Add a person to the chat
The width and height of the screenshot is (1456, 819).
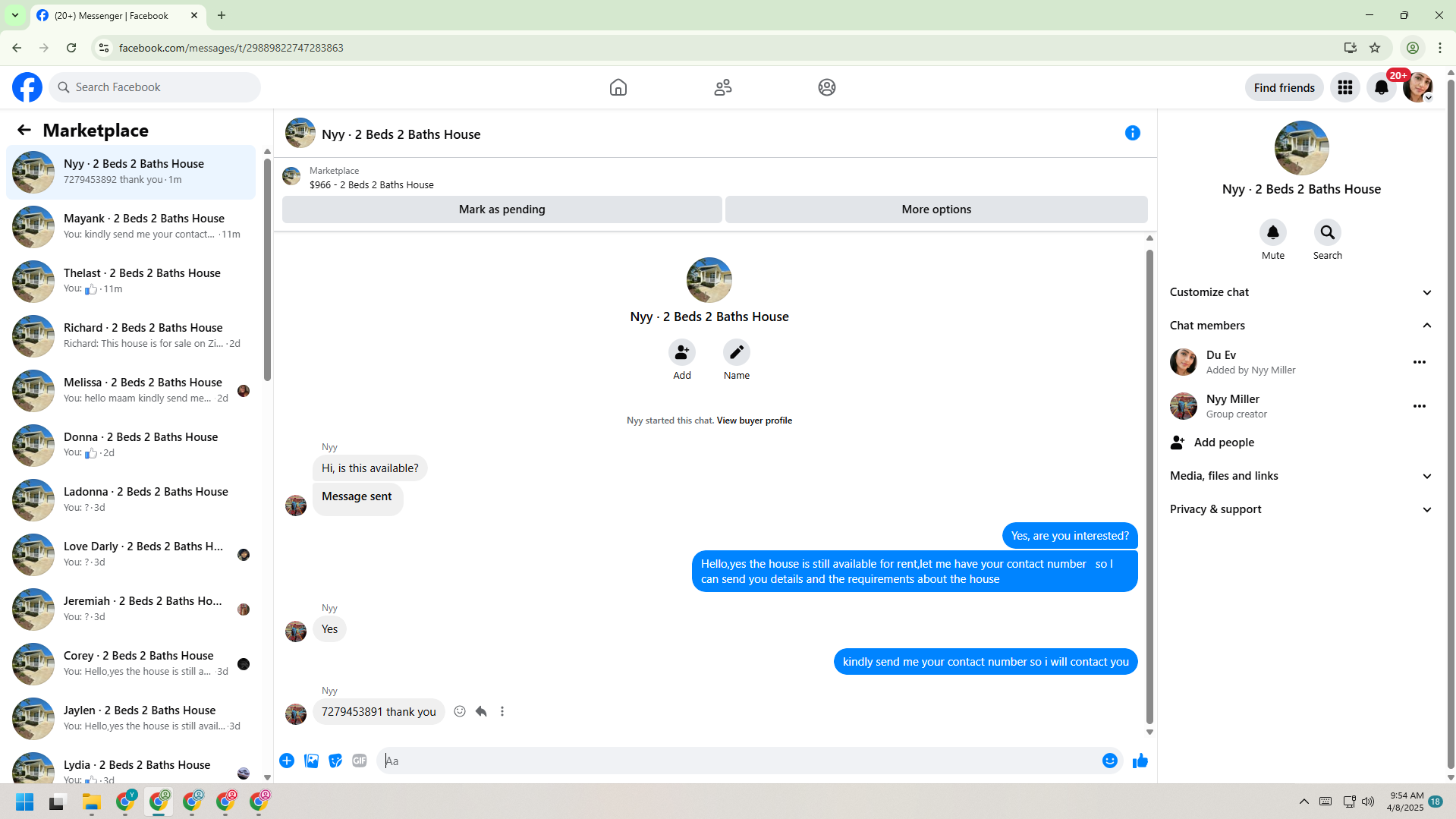pyautogui.click(x=682, y=352)
